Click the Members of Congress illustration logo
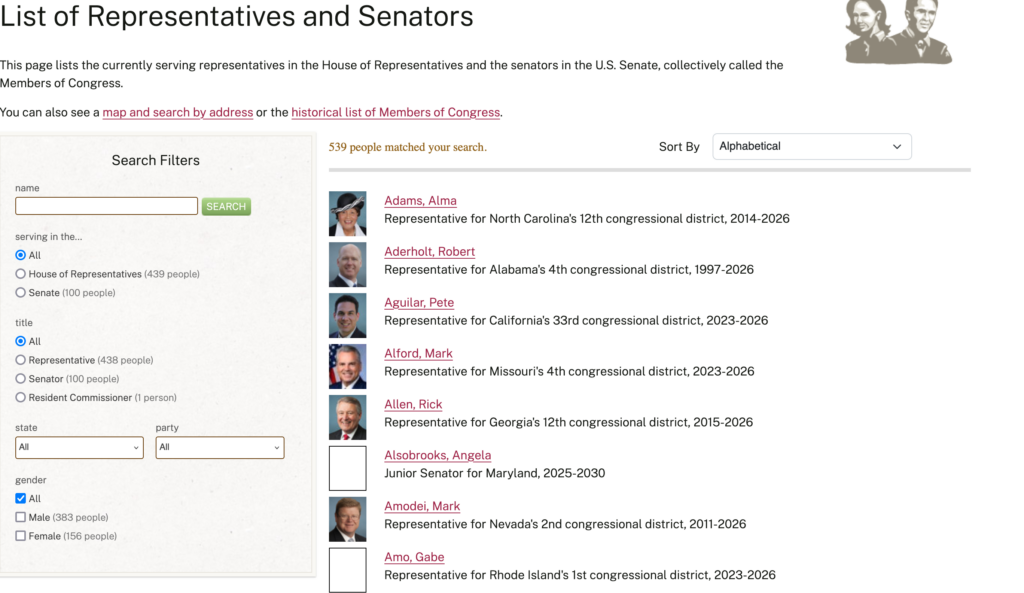 pyautogui.click(x=898, y=31)
